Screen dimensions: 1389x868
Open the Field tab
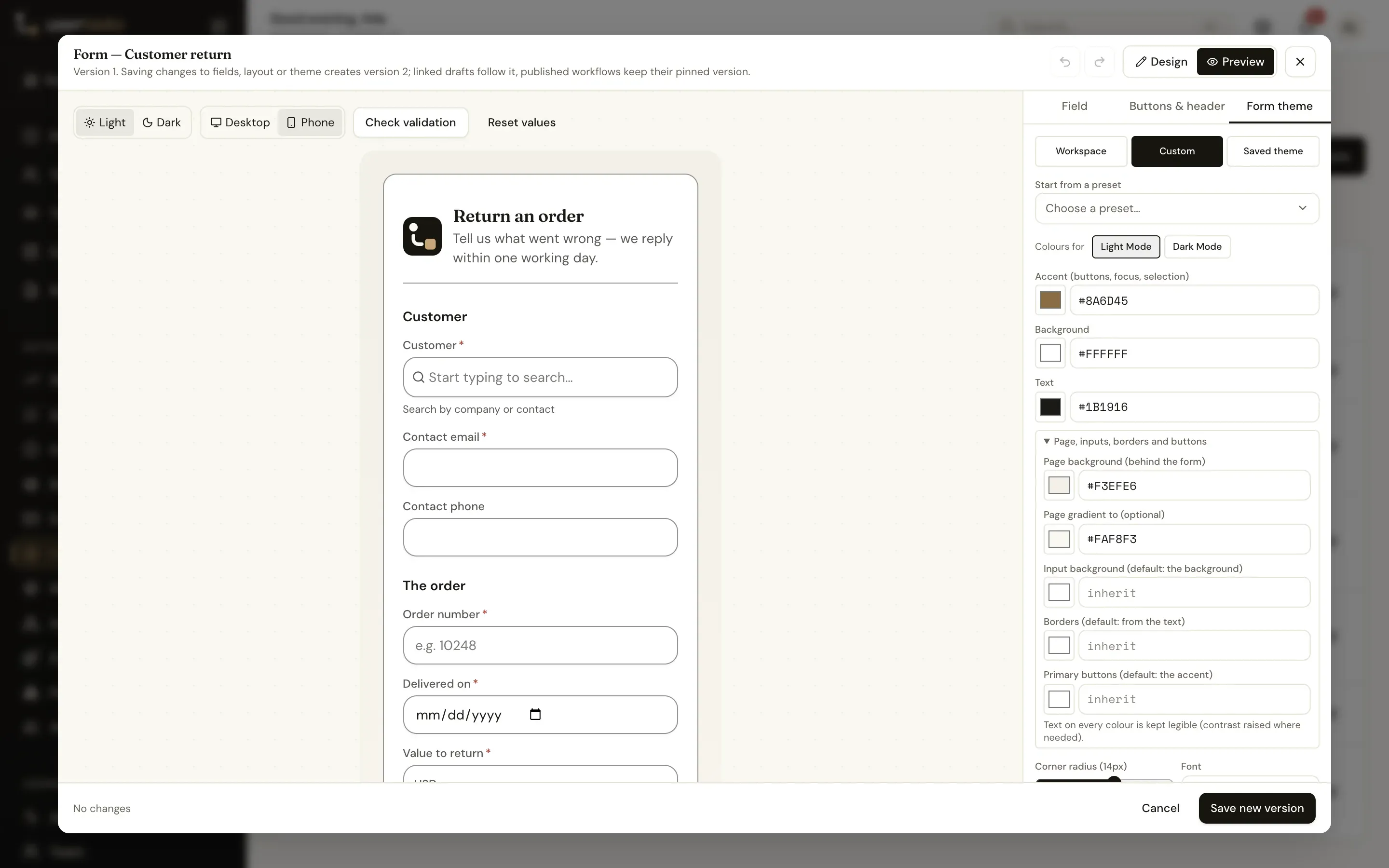pyautogui.click(x=1074, y=106)
